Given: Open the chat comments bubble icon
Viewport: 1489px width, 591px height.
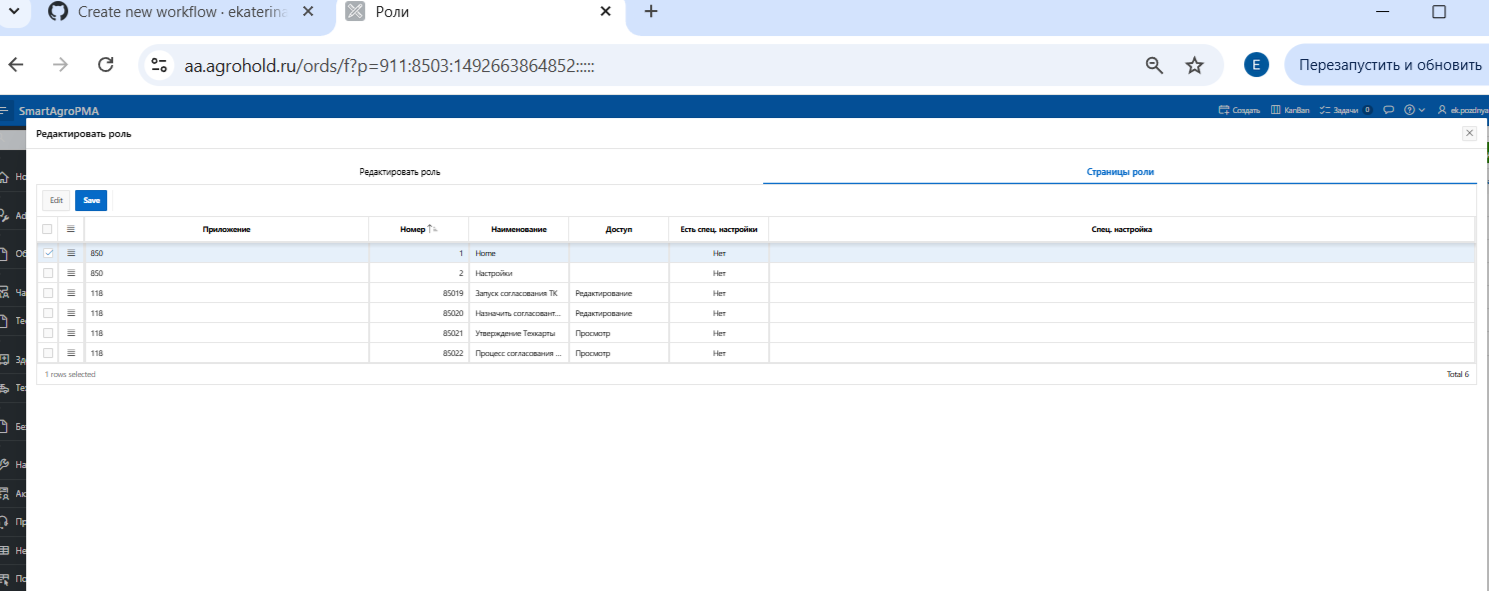Looking at the screenshot, I should (1389, 110).
